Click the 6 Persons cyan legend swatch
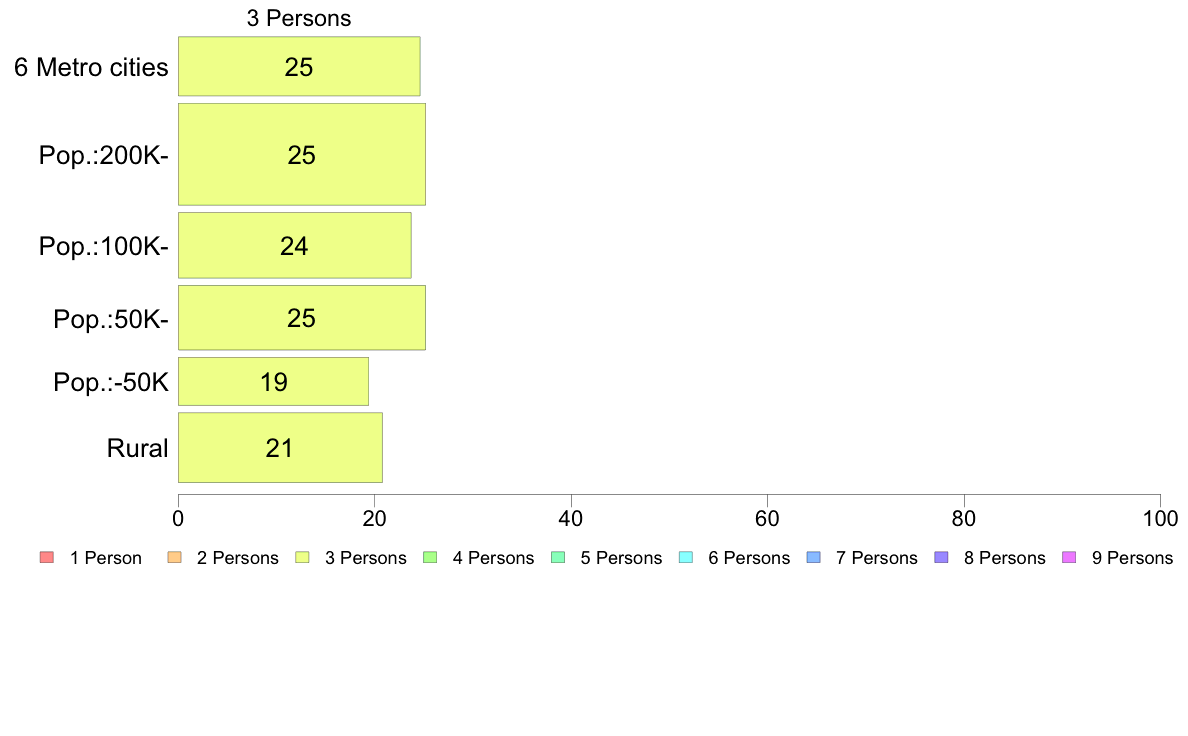The image size is (1188, 736). (x=685, y=557)
